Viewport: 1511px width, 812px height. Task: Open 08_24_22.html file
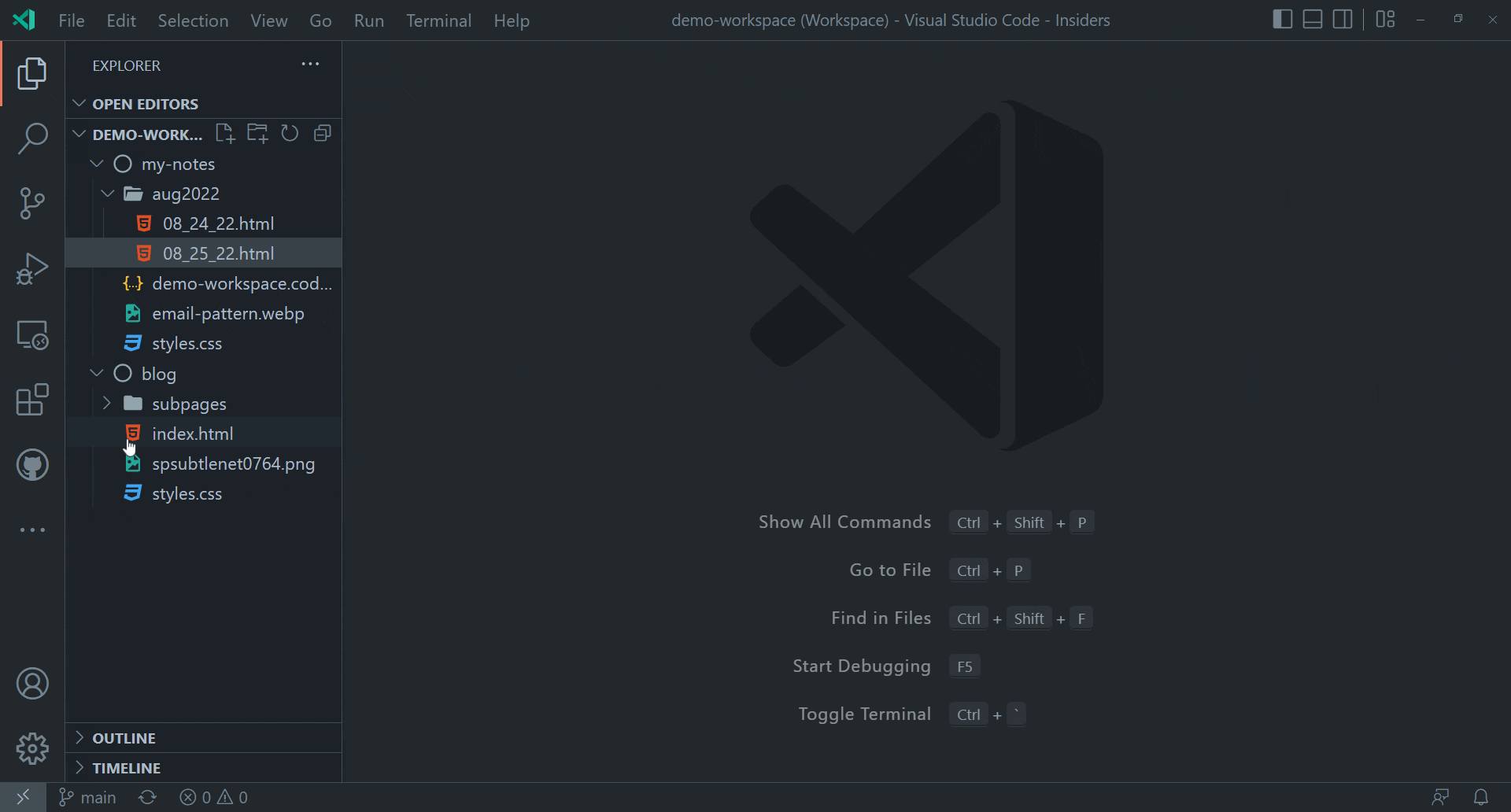(204, 223)
